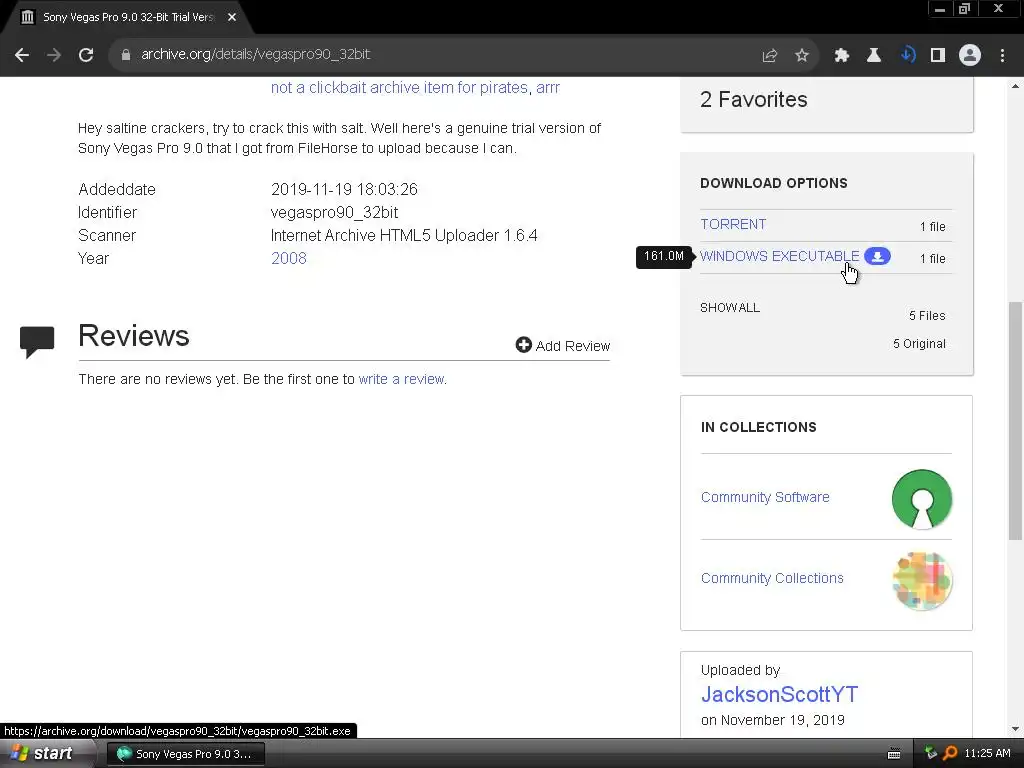Close the Sony Vegas Pro browser tab
The image size is (1024, 768).
[x=232, y=17]
